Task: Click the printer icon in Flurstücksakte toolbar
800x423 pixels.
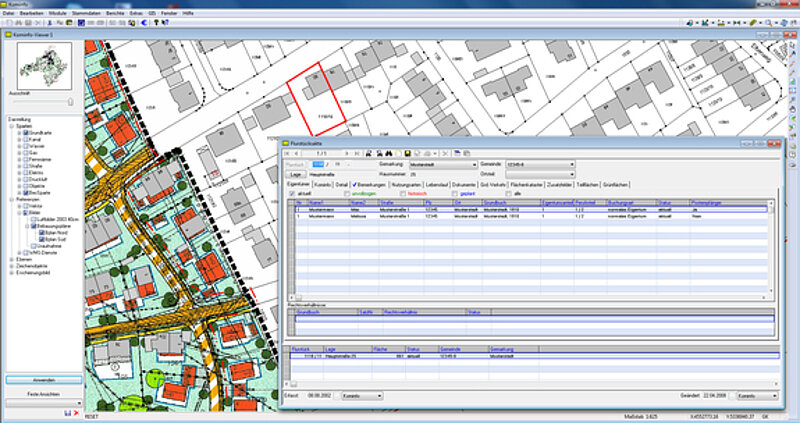Action: [427, 154]
